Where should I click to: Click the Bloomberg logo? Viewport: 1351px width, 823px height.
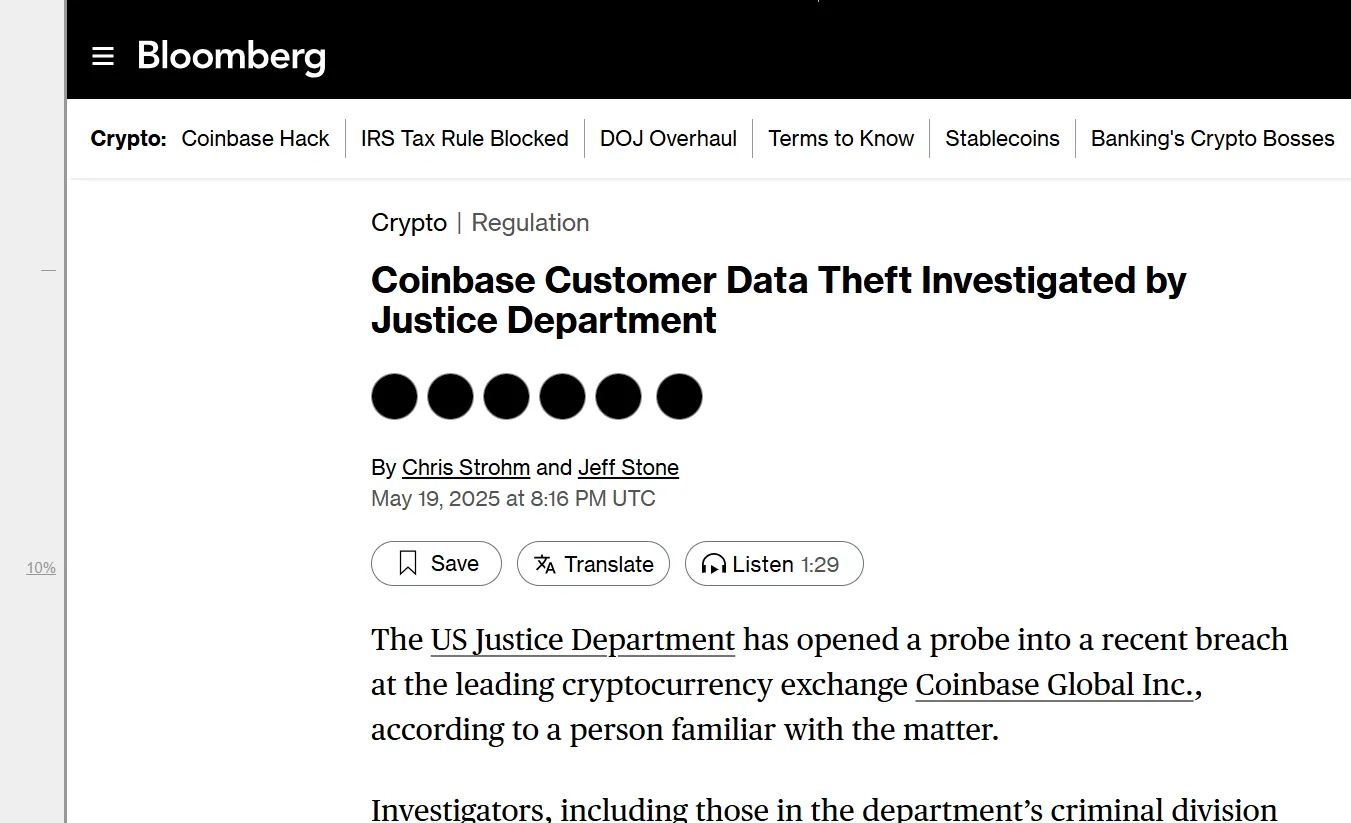231,56
